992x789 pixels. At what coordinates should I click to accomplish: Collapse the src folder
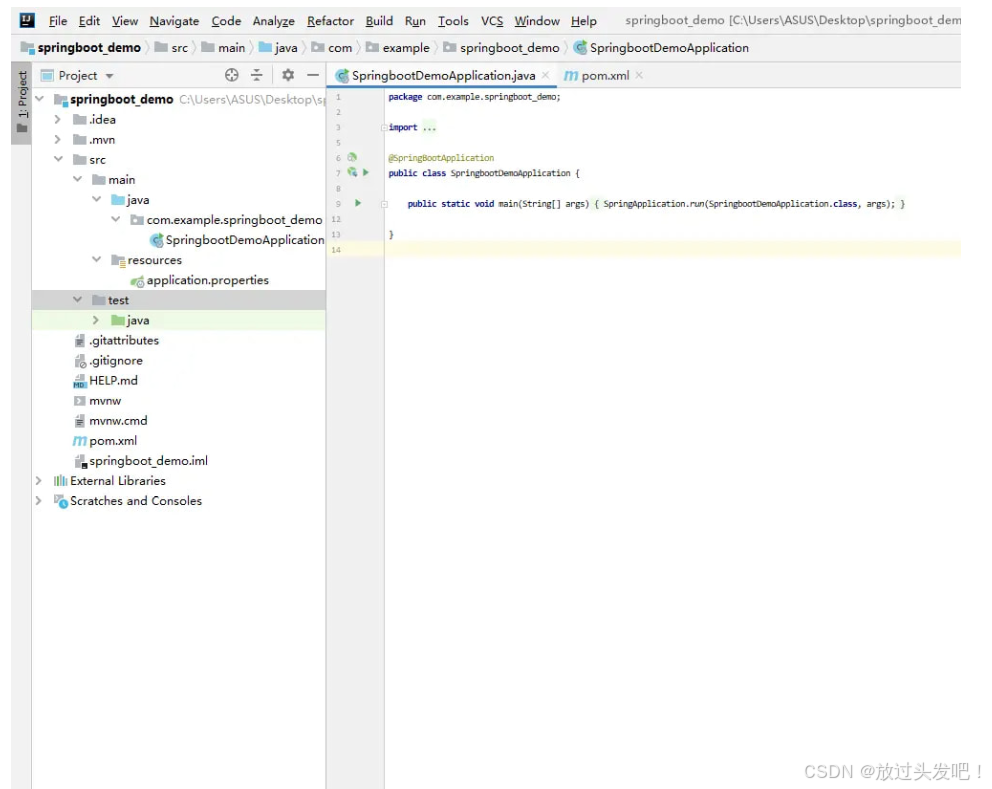point(58,159)
